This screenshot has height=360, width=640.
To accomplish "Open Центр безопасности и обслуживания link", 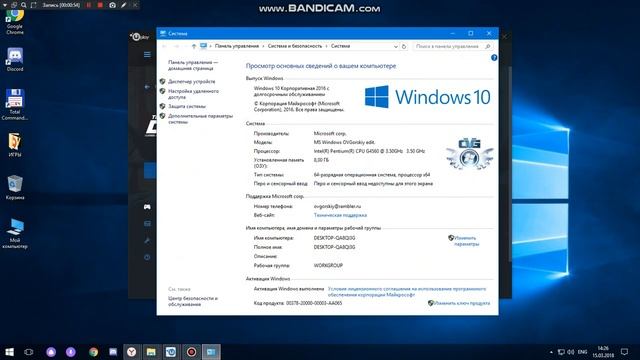I will [193, 301].
